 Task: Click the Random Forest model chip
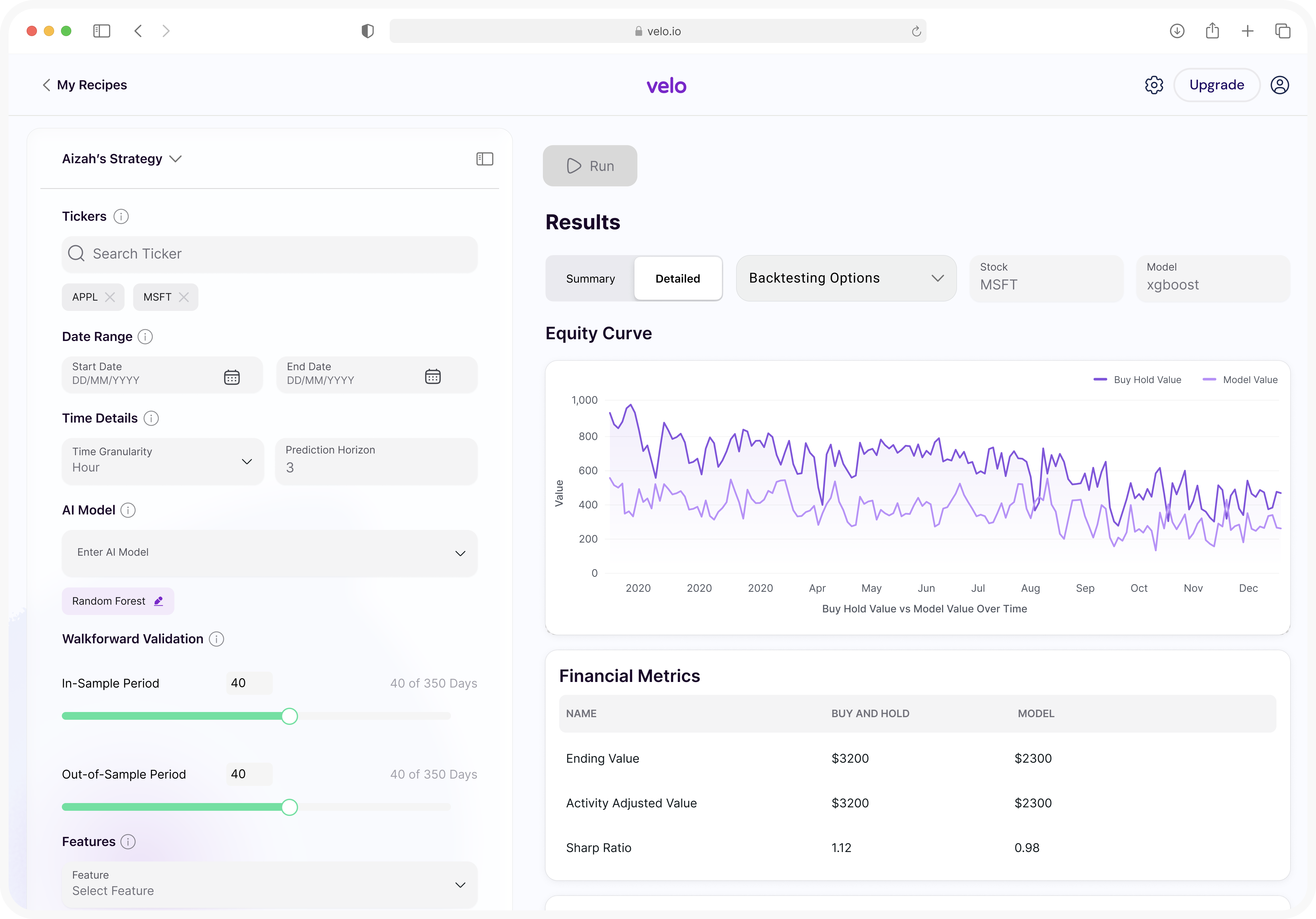click(x=117, y=601)
